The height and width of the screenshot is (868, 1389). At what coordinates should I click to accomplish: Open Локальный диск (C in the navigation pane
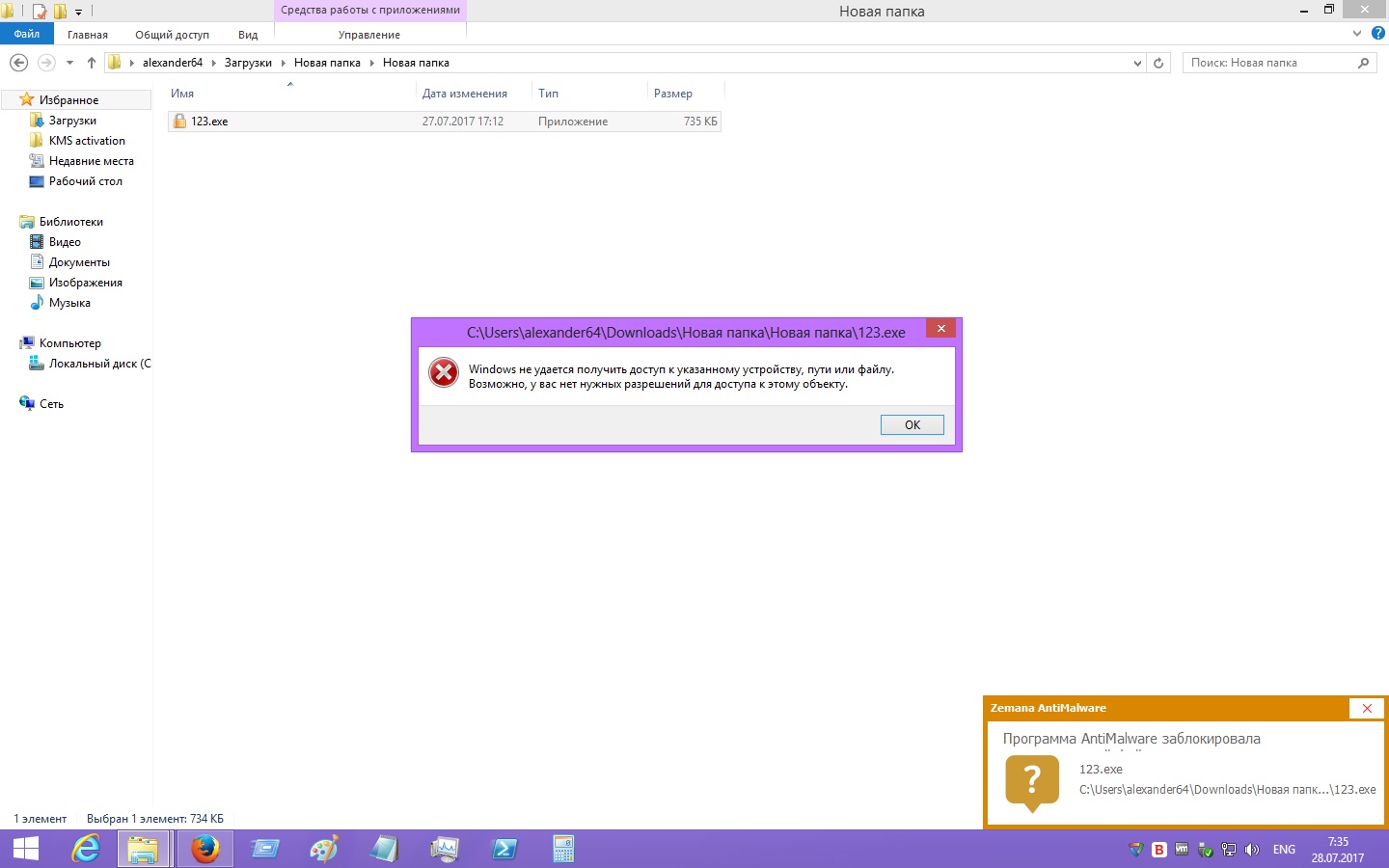pyautogui.click(x=99, y=364)
